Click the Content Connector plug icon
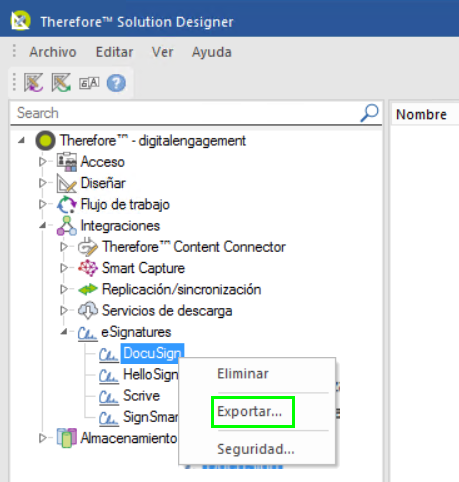 pyautogui.click(x=88, y=247)
